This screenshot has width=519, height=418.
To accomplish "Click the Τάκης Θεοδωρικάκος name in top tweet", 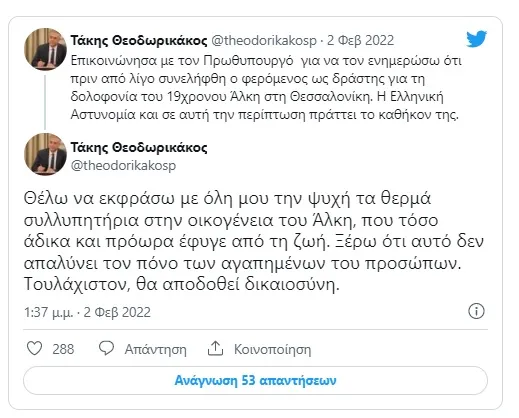I will pos(139,40).
